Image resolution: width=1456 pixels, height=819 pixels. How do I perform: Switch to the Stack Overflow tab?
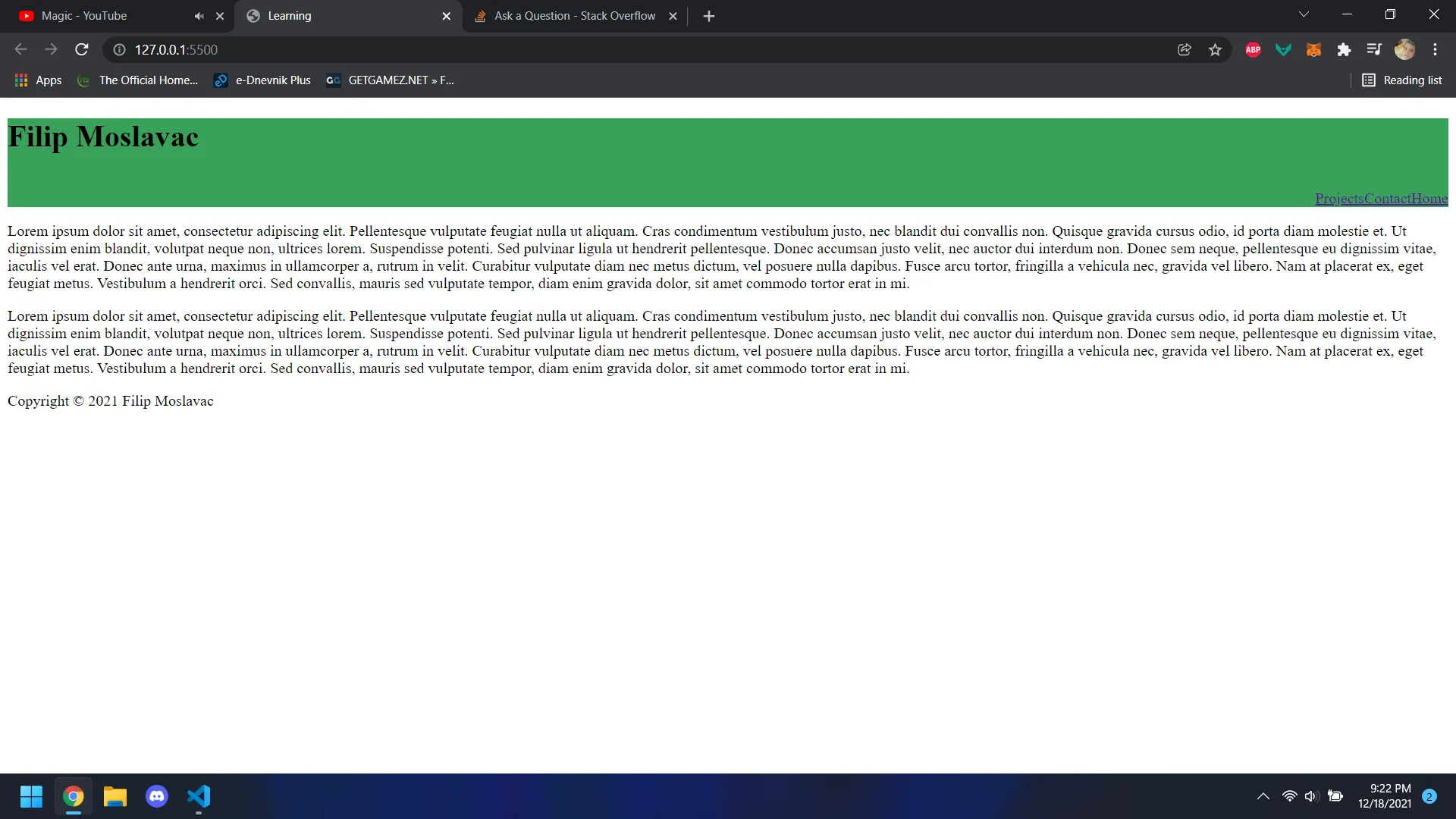coord(574,16)
